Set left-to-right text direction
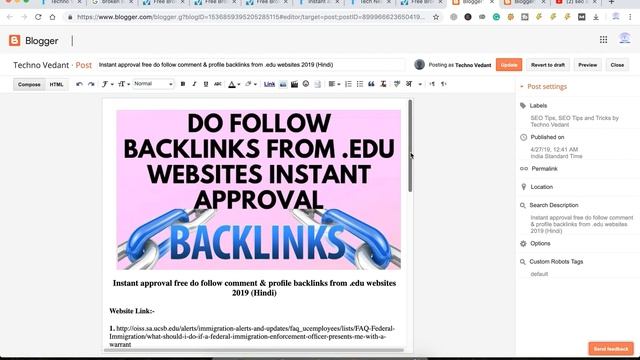The height and width of the screenshot is (360, 640). [432, 84]
